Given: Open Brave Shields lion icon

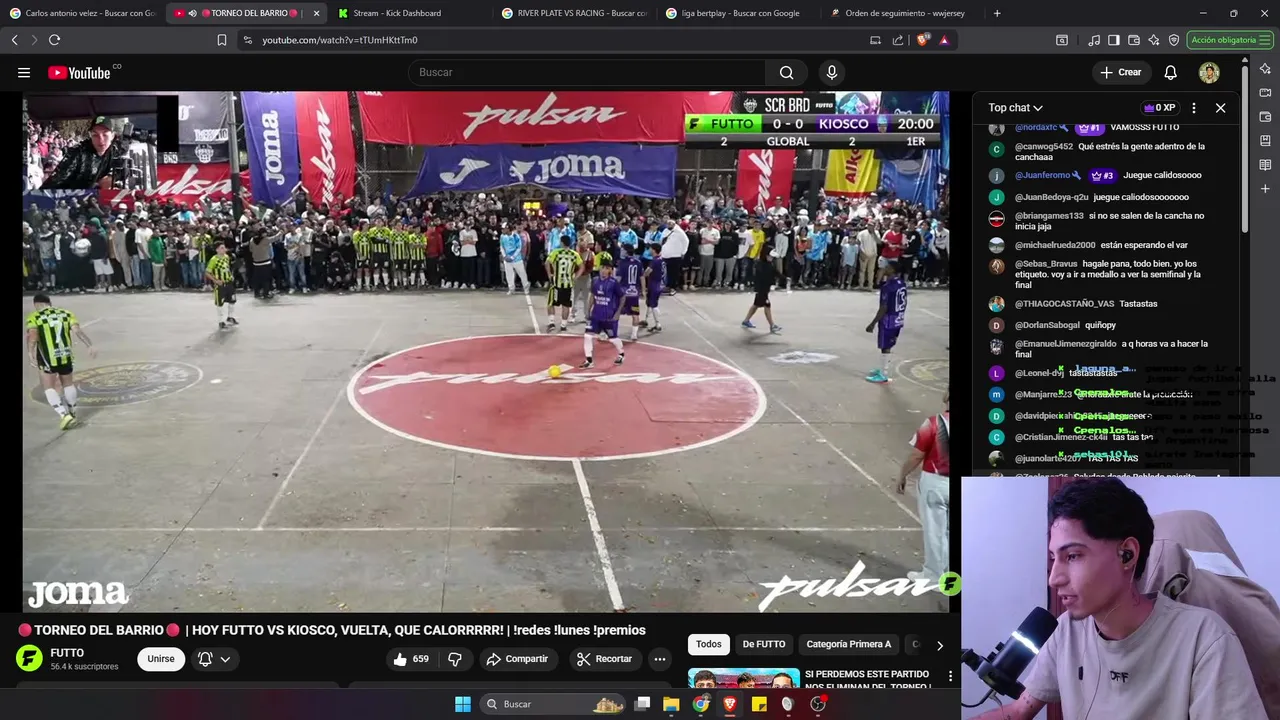Looking at the screenshot, I should (923, 40).
